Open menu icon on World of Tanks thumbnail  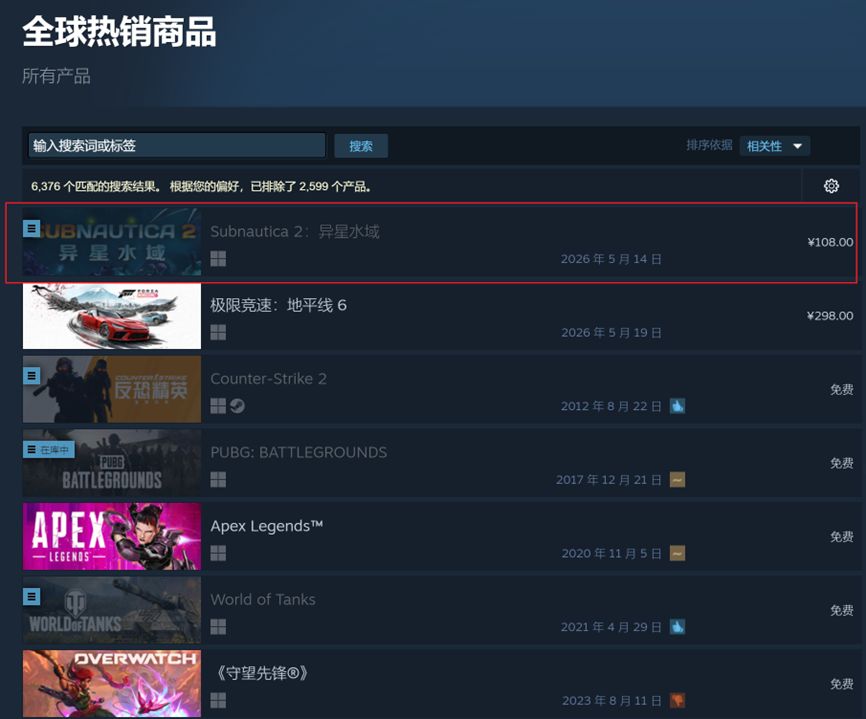[31, 596]
